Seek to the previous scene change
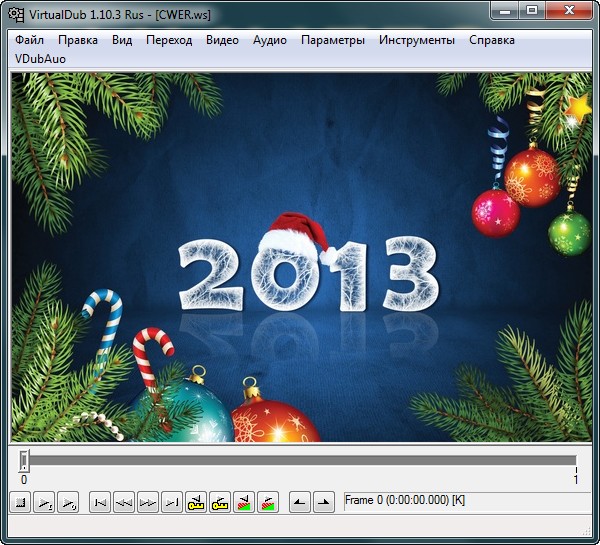 click(244, 502)
